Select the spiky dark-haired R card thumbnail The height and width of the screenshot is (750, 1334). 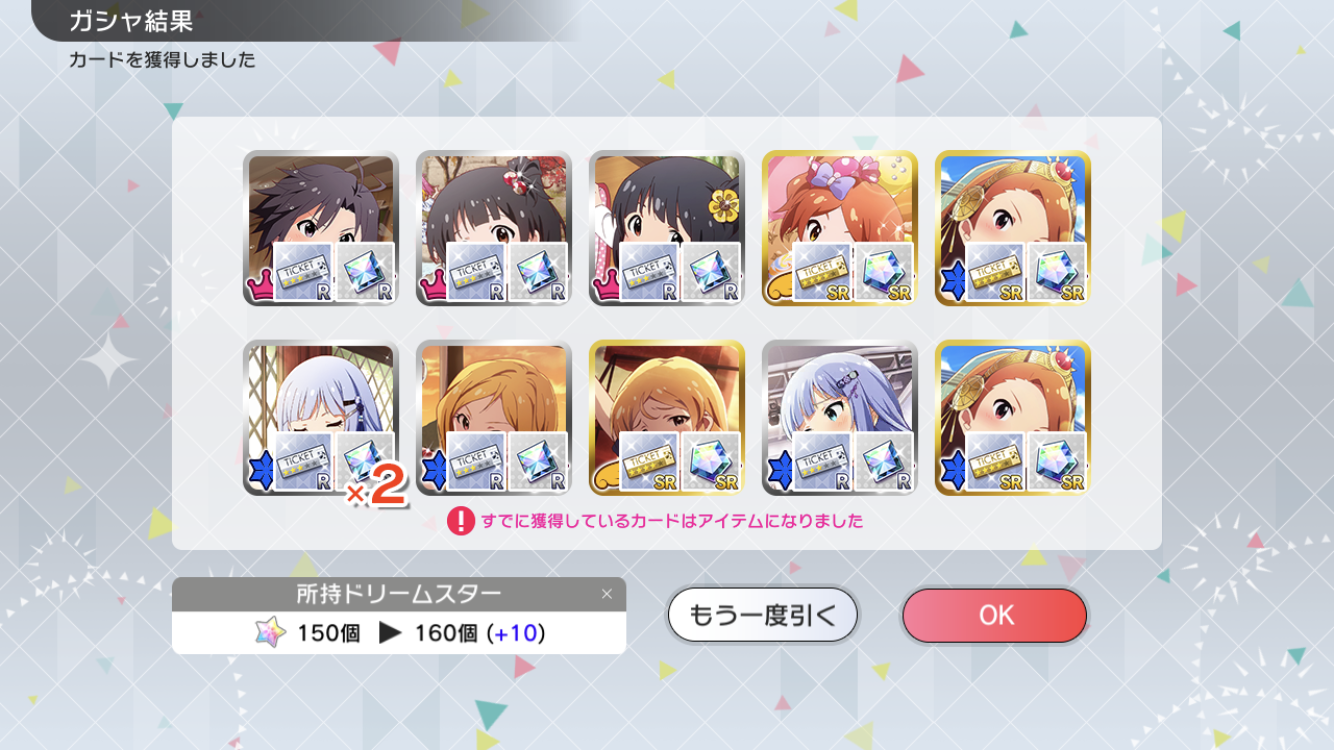321,228
